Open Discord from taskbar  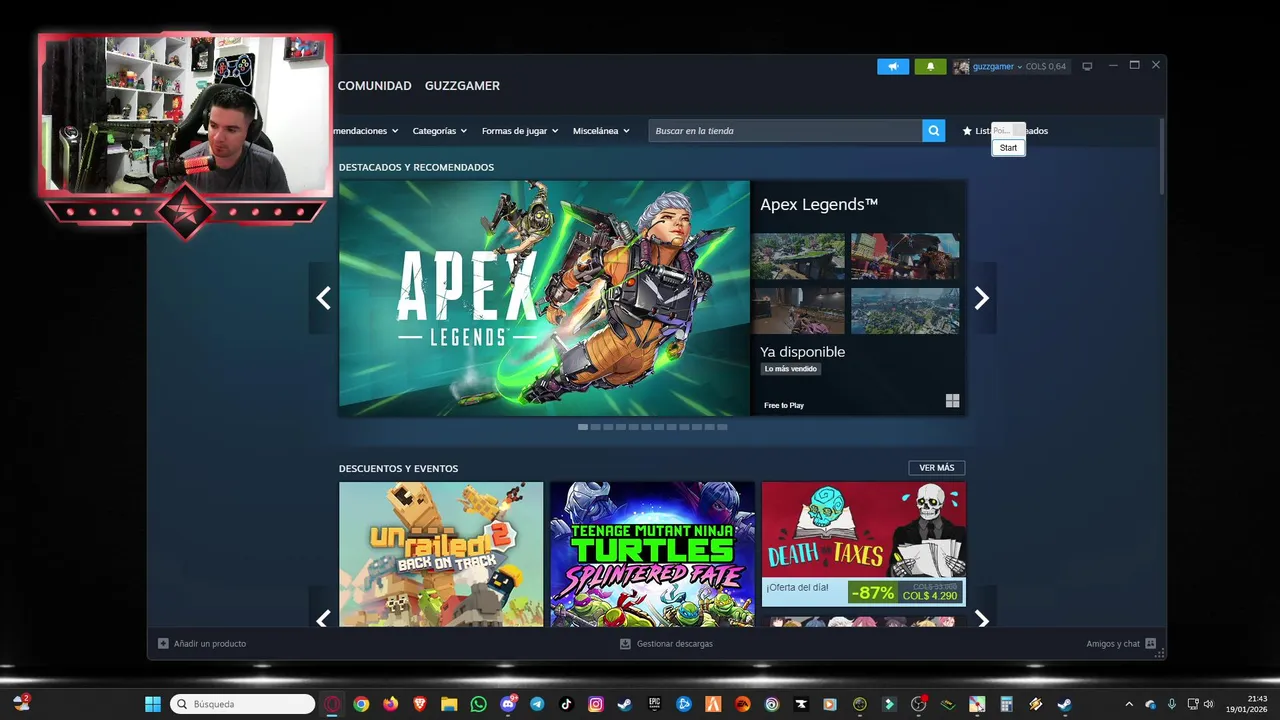(508, 704)
